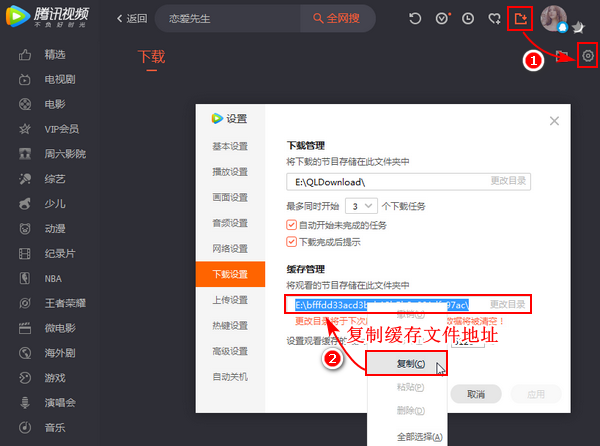Screen dimensions: 600x446
Task: Open watch history clock icon
Action: click(468, 18)
